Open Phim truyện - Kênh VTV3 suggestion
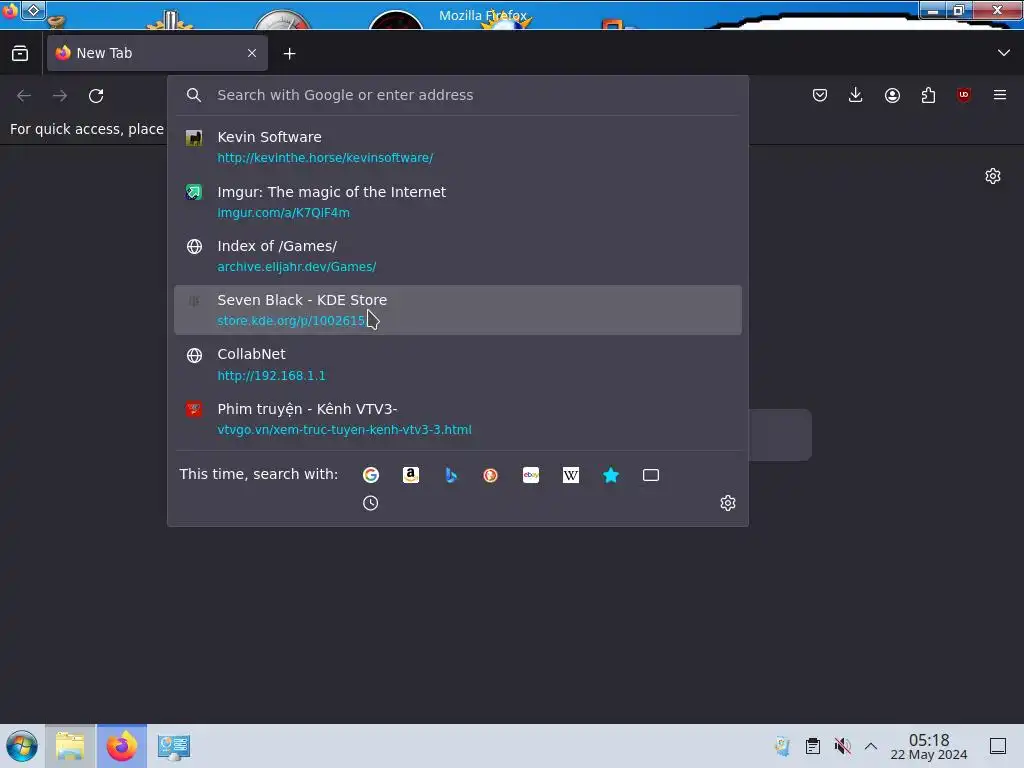Image resolution: width=1024 pixels, height=768 pixels. pyautogui.click(x=457, y=419)
